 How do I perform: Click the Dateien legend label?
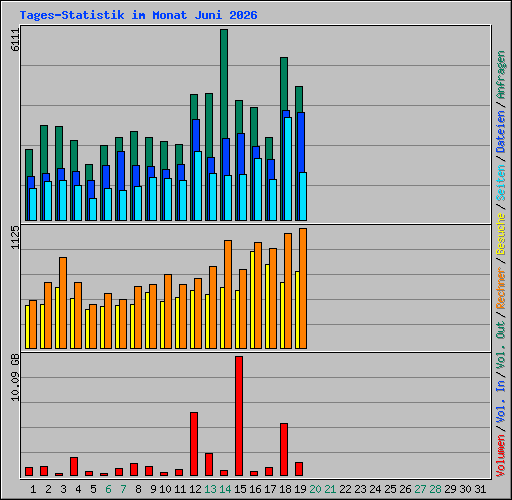[501, 132]
